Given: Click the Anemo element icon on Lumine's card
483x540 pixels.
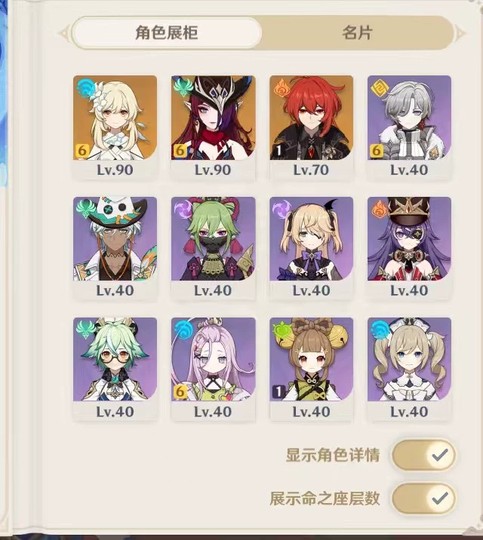Looking at the screenshot, I should (x=84, y=88).
